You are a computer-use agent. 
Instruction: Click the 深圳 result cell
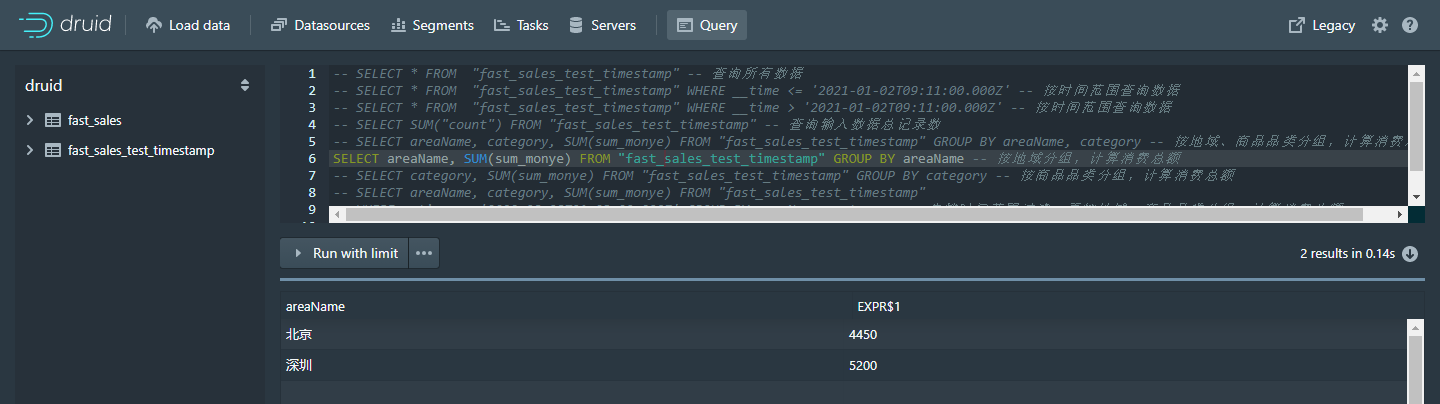(x=299, y=365)
